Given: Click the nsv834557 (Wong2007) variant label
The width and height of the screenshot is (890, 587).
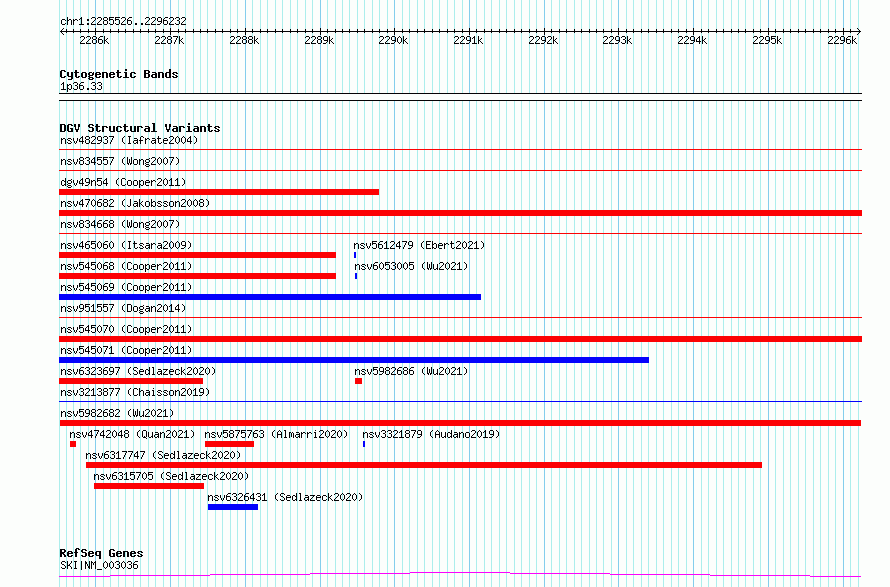Looking at the screenshot, I should pos(120,161).
